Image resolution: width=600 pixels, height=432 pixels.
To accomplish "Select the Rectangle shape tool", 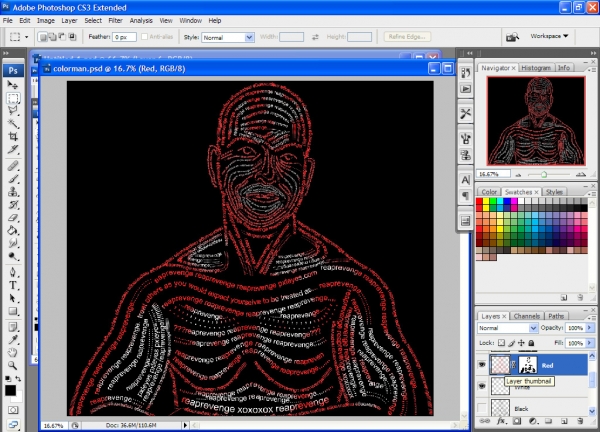I will pos(13,311).
